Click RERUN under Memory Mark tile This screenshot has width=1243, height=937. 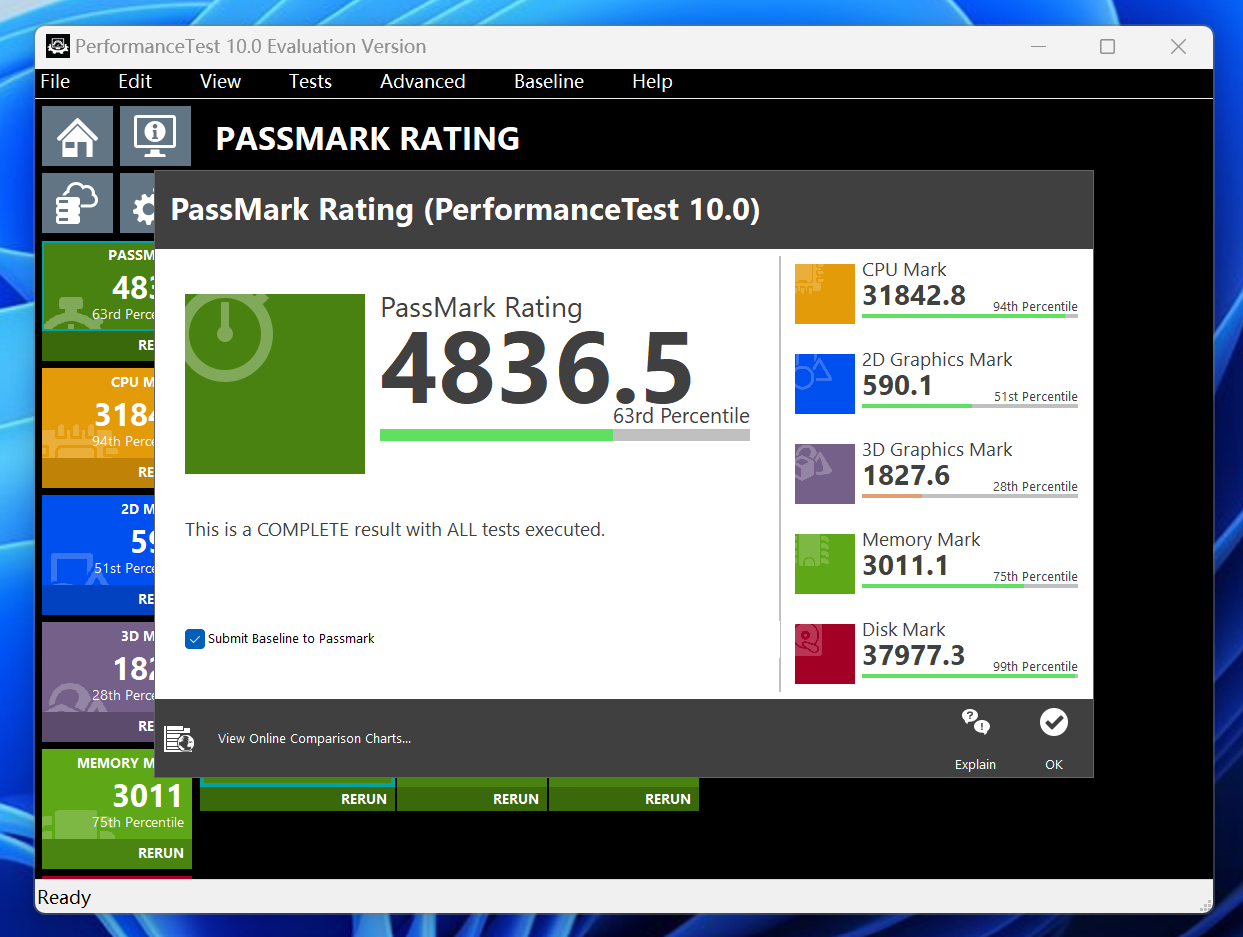(160, 853)
